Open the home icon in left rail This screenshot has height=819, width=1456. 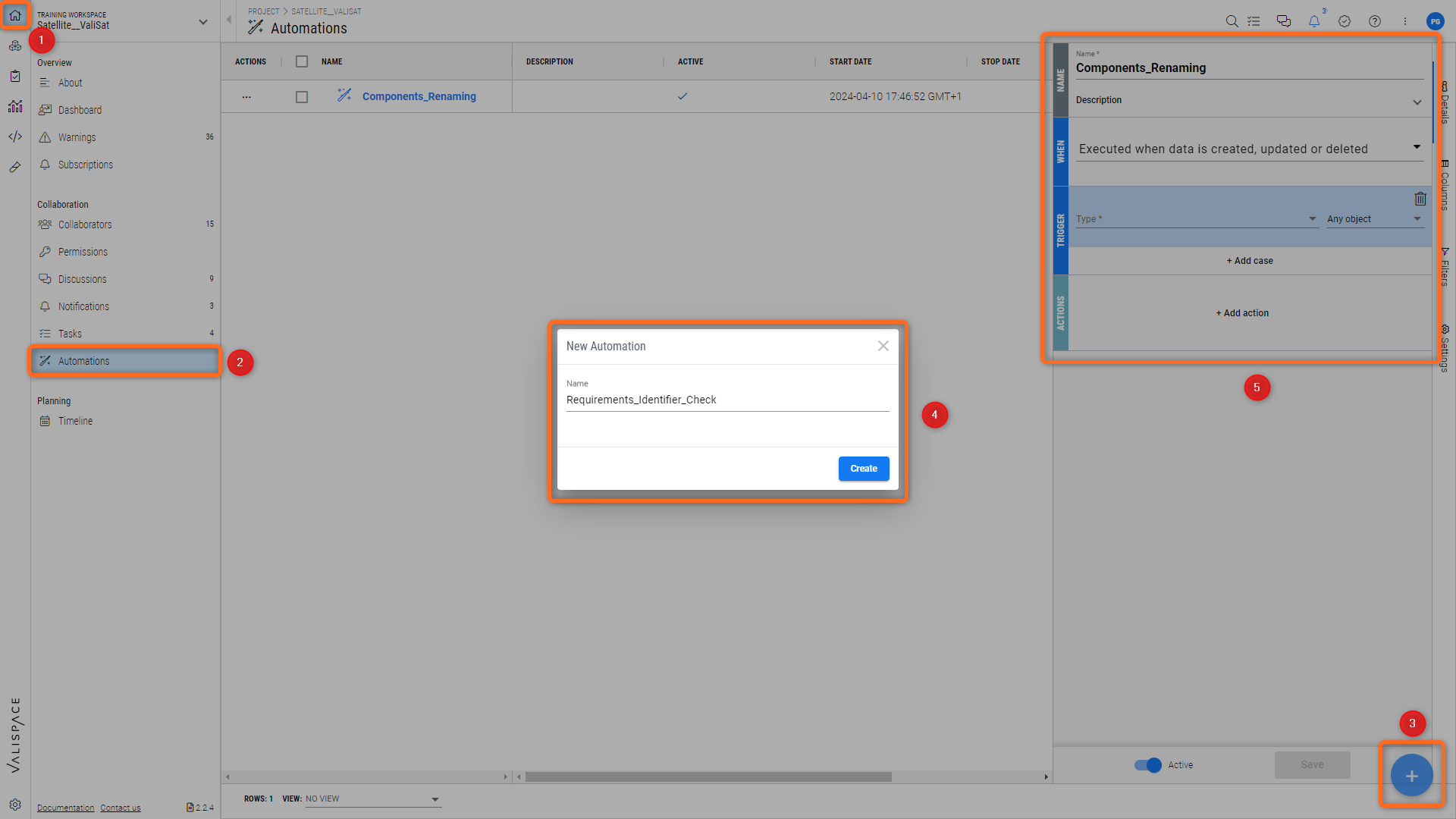[15, 15]
